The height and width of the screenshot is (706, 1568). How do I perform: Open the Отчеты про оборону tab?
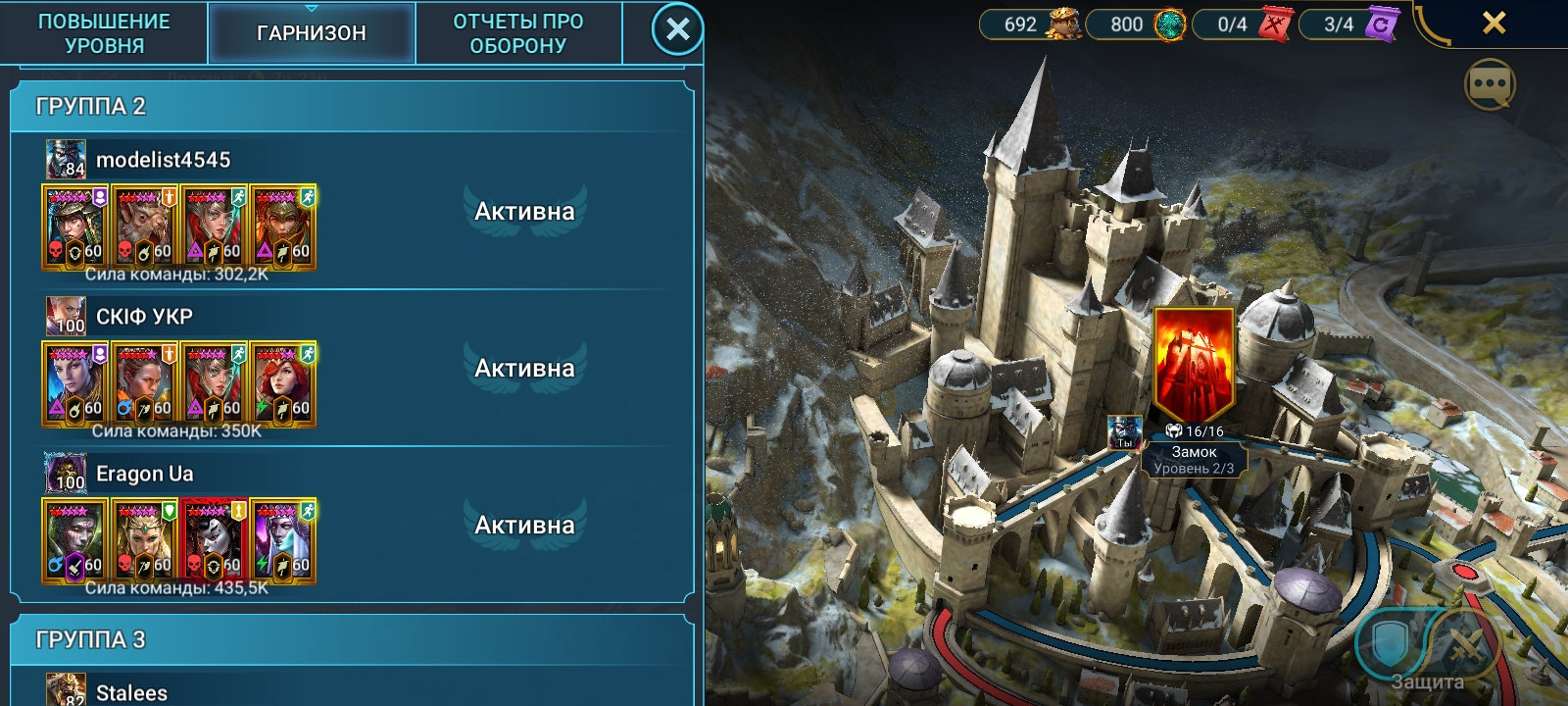(x=518, y=32)
